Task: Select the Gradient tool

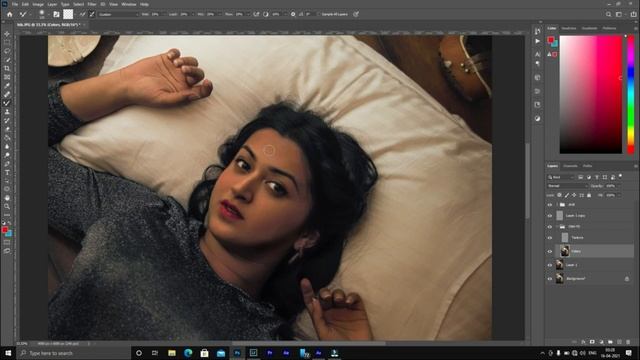Action: (7, 138)
